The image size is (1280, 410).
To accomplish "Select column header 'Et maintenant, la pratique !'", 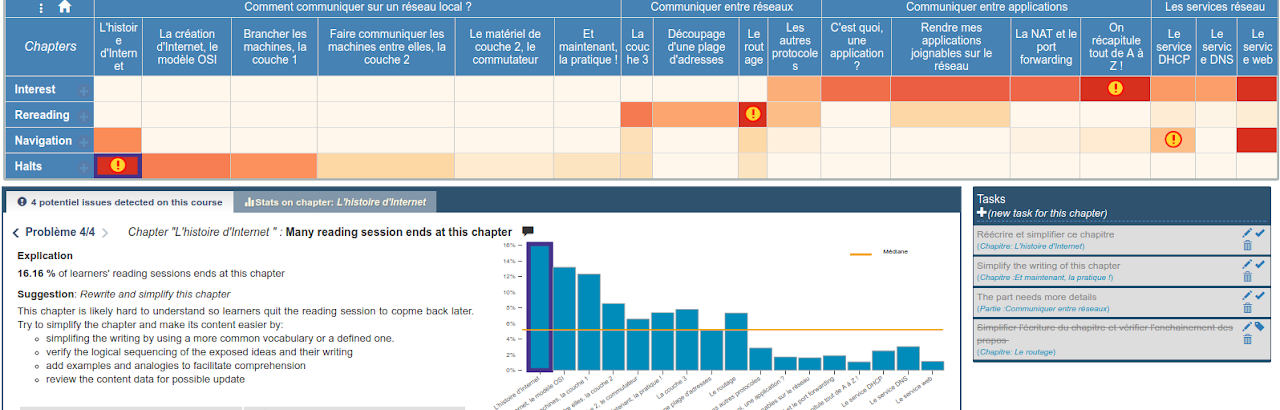I will point(587,46).
